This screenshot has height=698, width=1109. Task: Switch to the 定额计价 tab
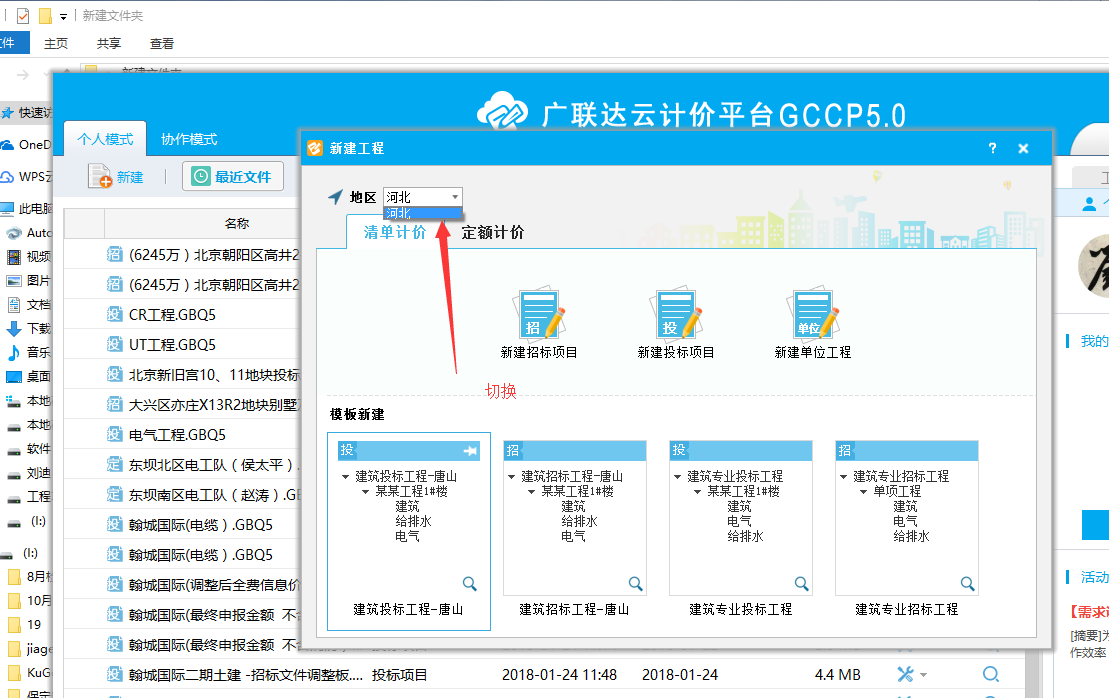[493, 232]
